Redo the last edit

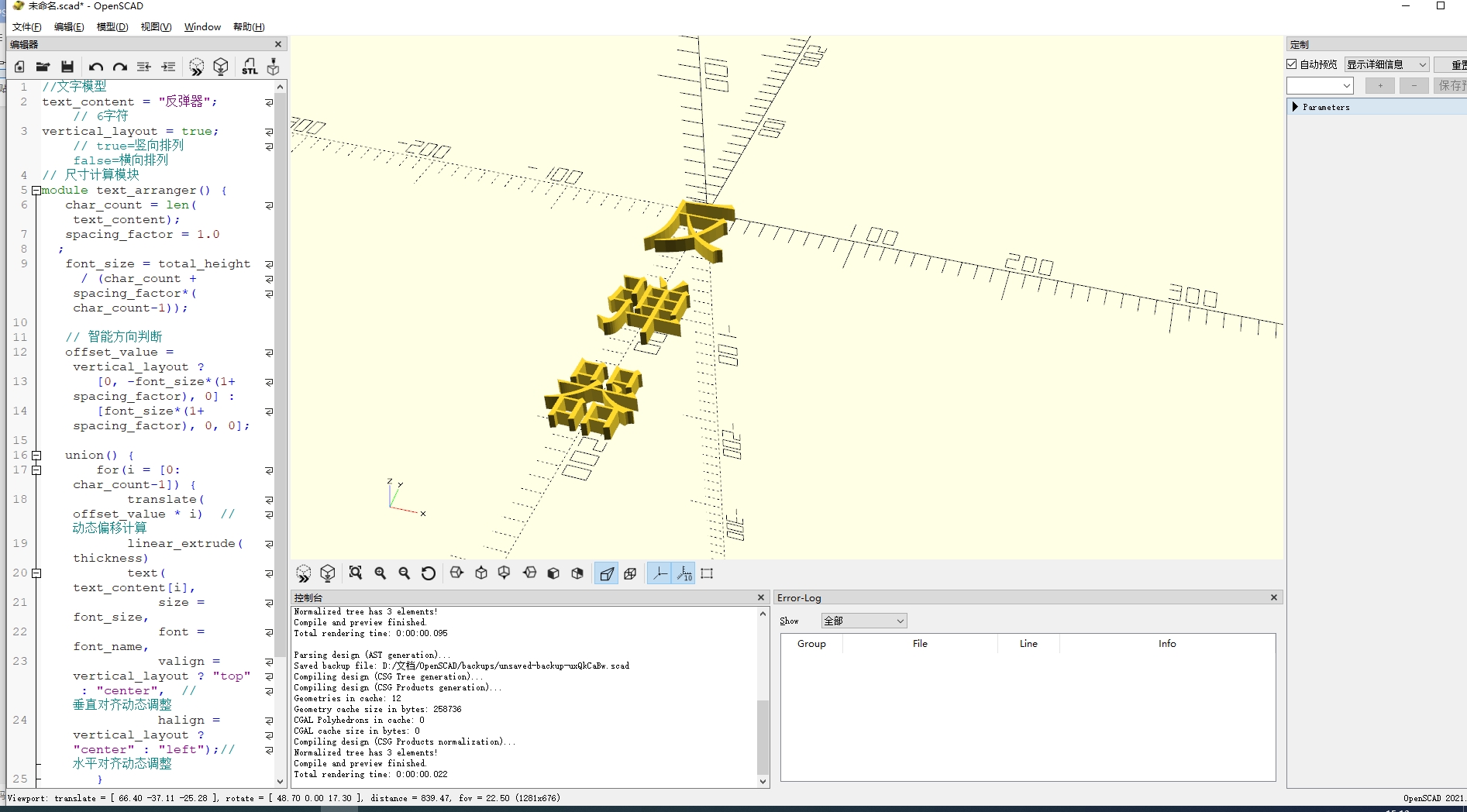[x=120, y=67]
